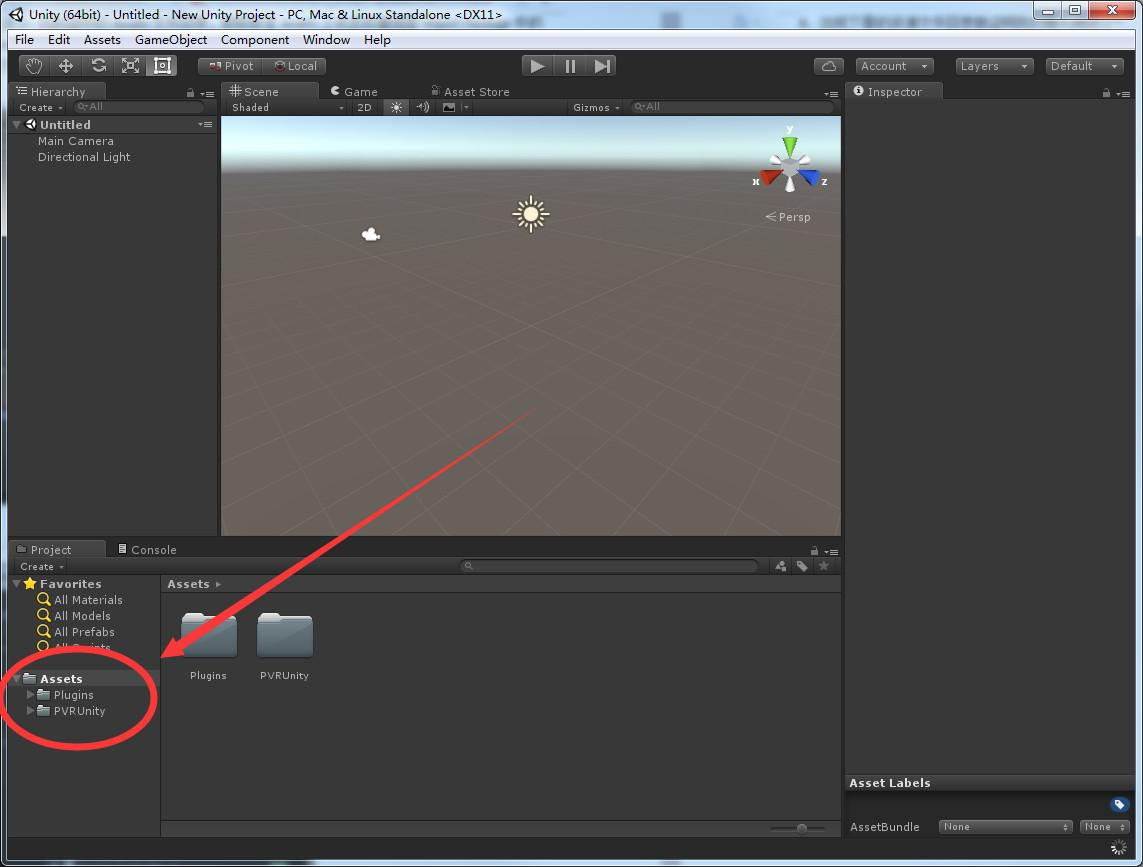The width and height of the screenshot is (1143, 867).
Task: Open the Layers dropdown
Action: (x=994, y=66)
